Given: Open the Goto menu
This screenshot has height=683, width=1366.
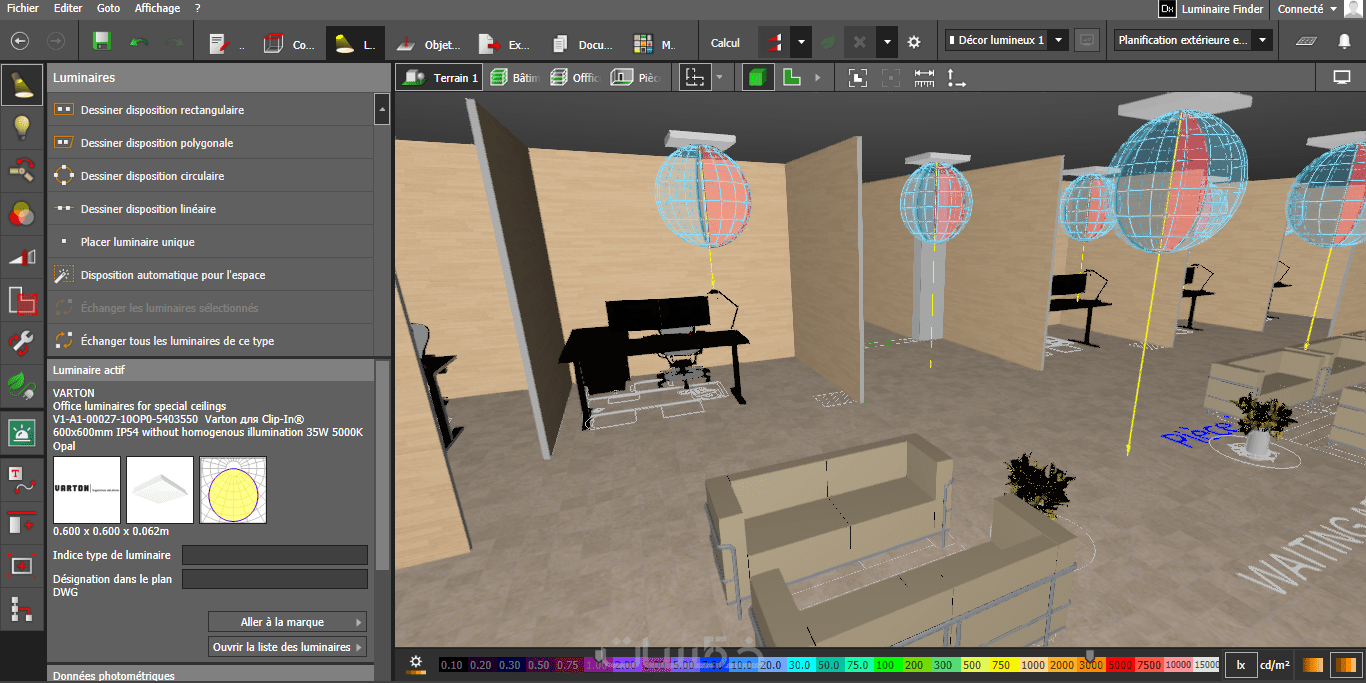Looking at the screenshot, I should click(108, 8).
